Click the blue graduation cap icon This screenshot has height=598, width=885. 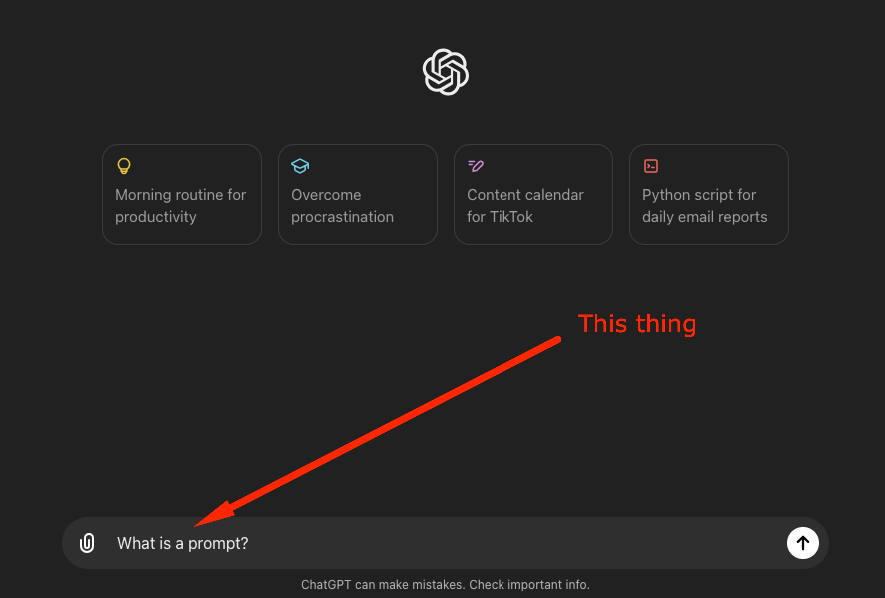(300, 166)
